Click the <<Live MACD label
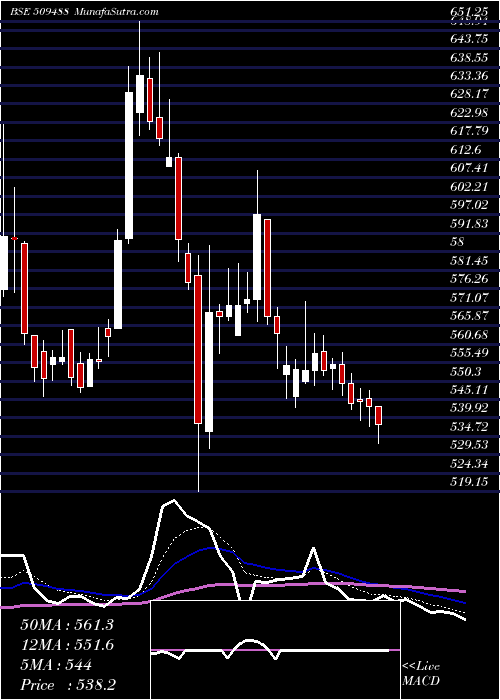 421,674
